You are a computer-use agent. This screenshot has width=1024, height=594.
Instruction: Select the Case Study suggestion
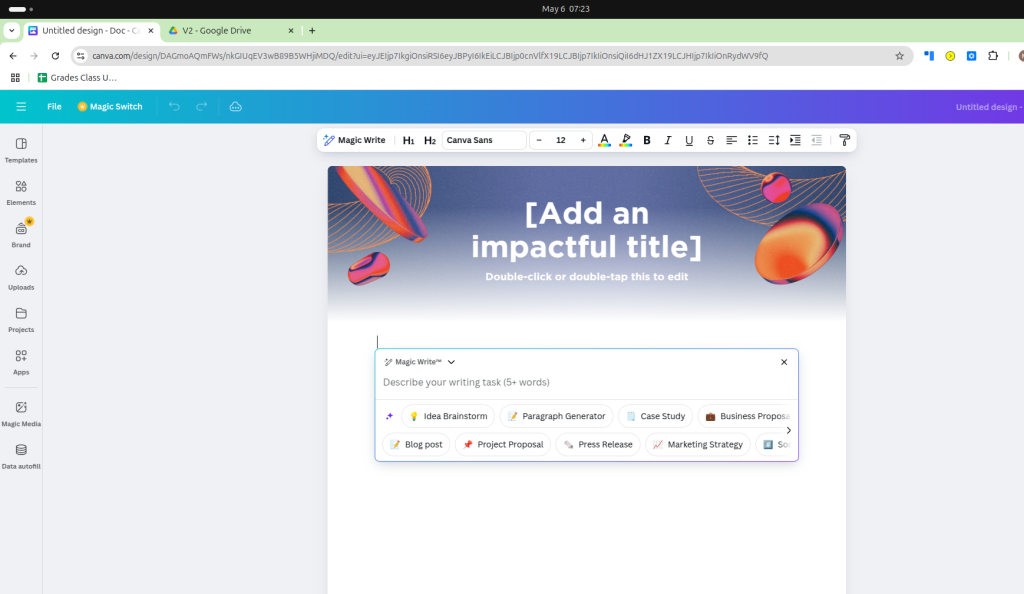[655, 416]
